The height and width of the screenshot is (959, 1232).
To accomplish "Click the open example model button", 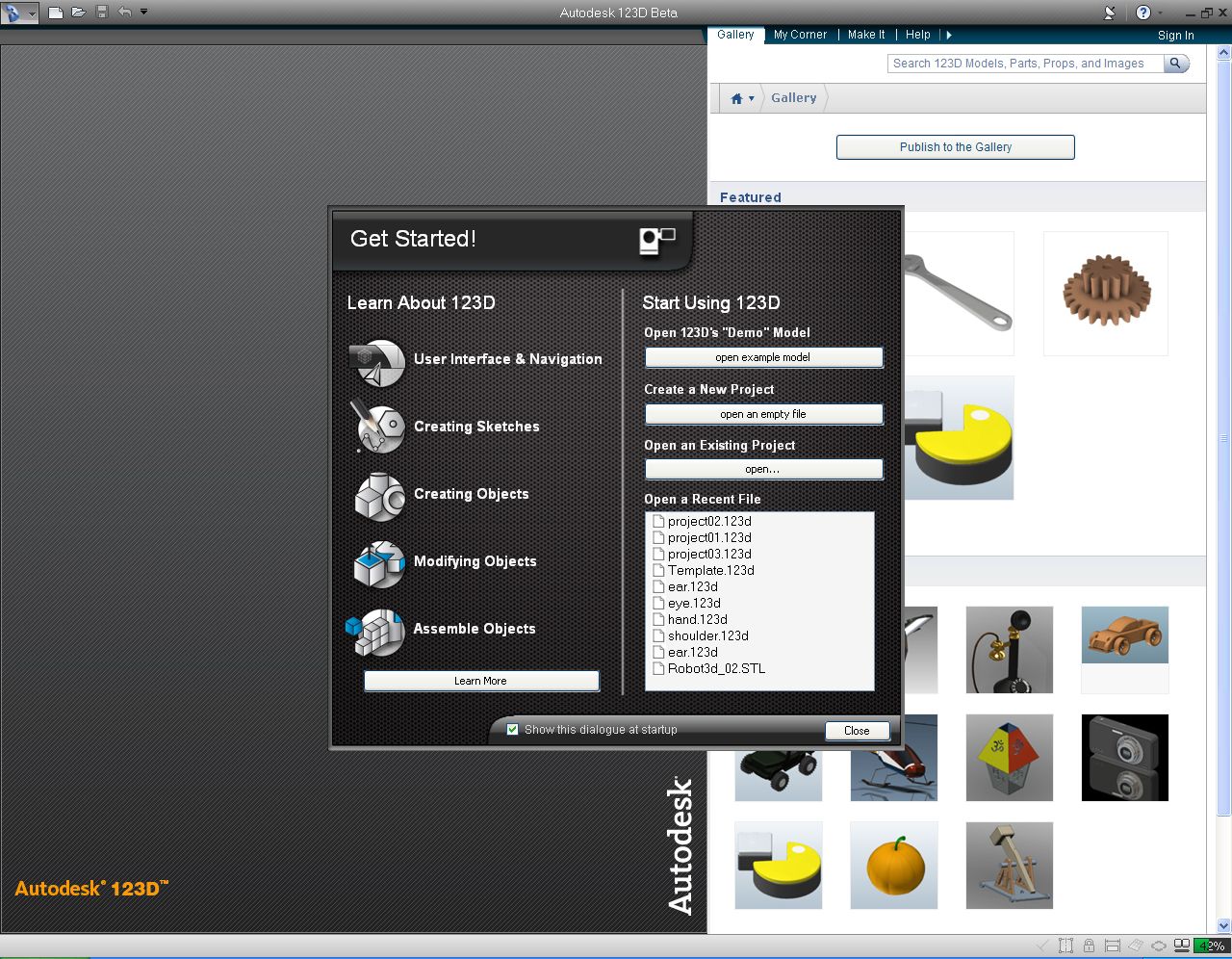I will (763, 357).
